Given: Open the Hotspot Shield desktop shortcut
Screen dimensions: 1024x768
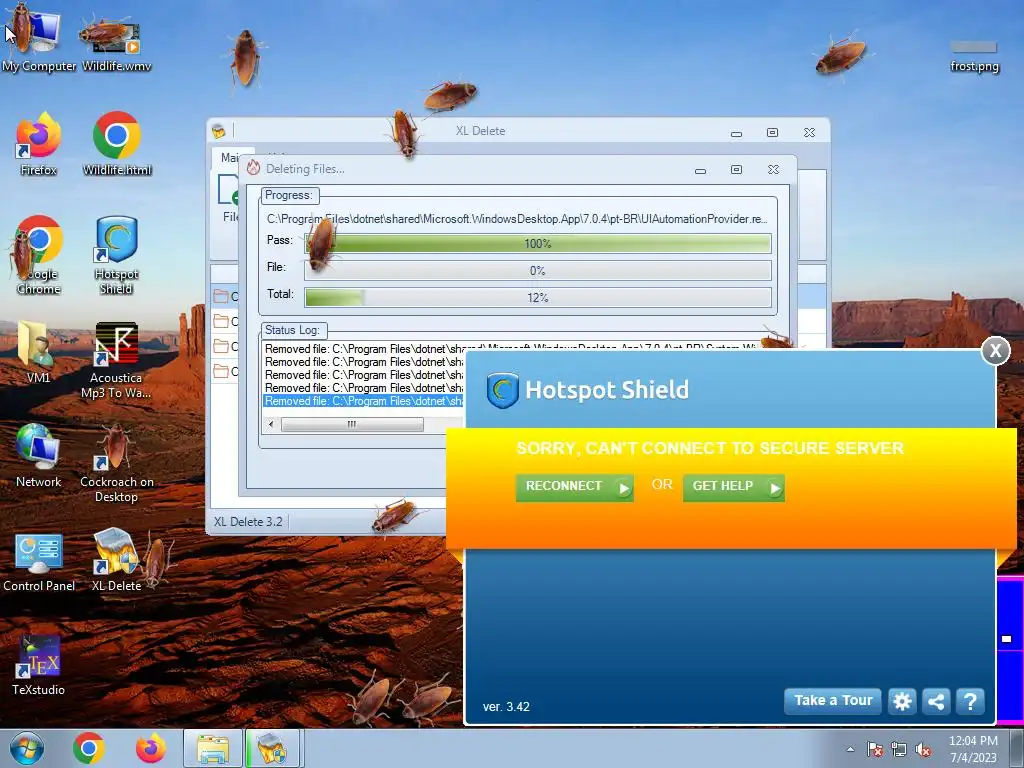Looking at the screenshot, I should 116,253.
